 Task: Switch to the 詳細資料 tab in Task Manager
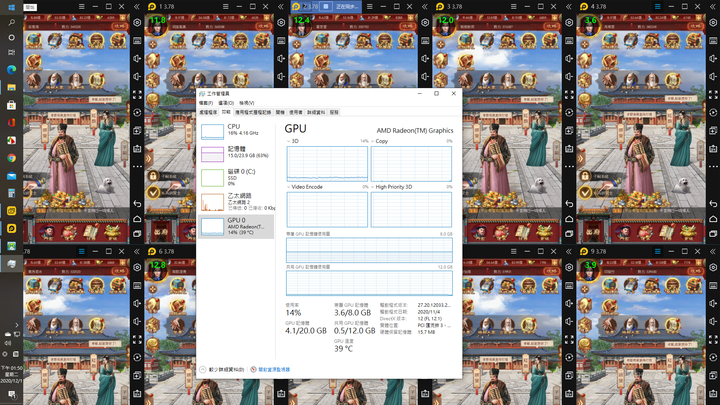tap(316, 112)
